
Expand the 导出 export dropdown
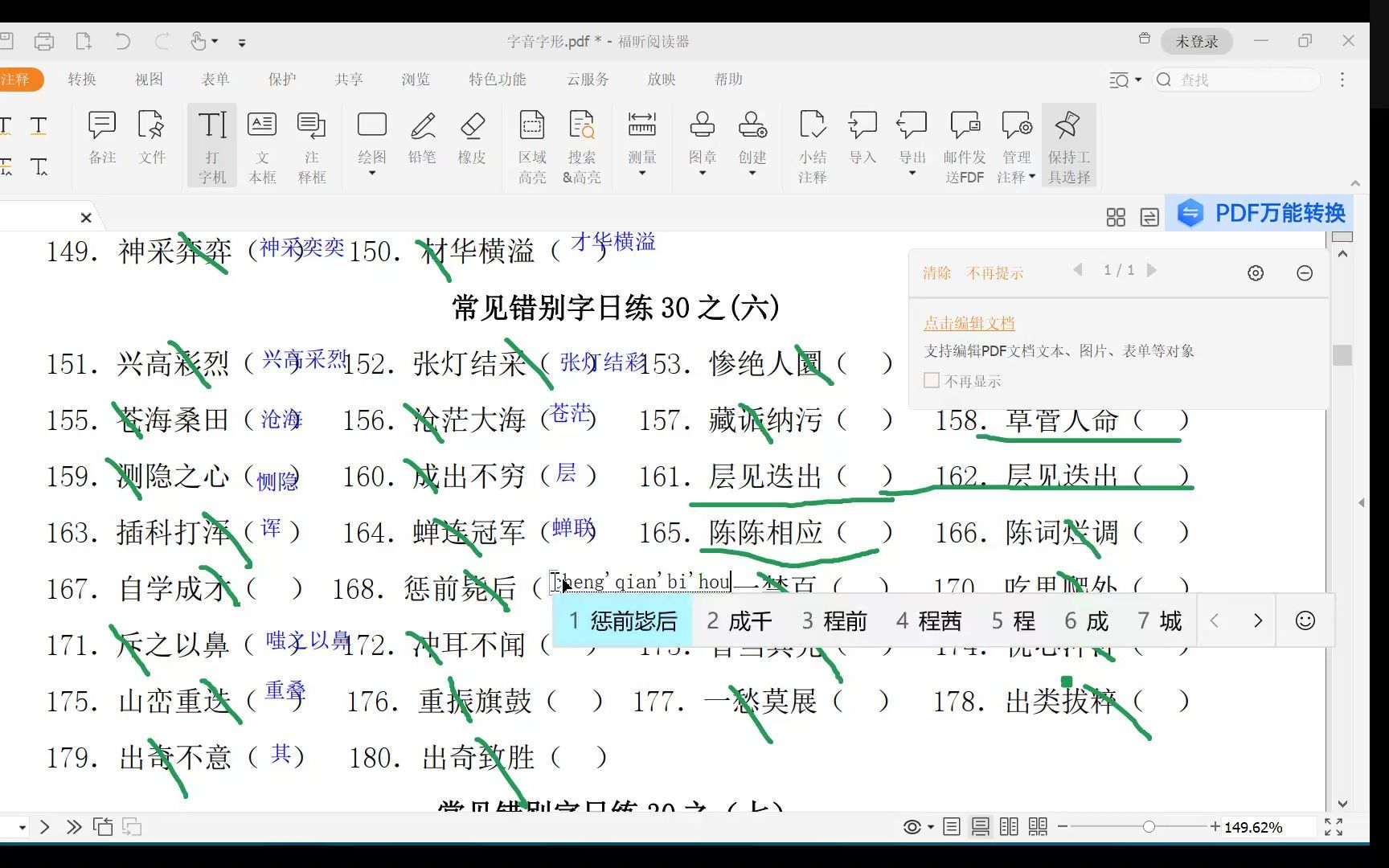coord(912,173)
